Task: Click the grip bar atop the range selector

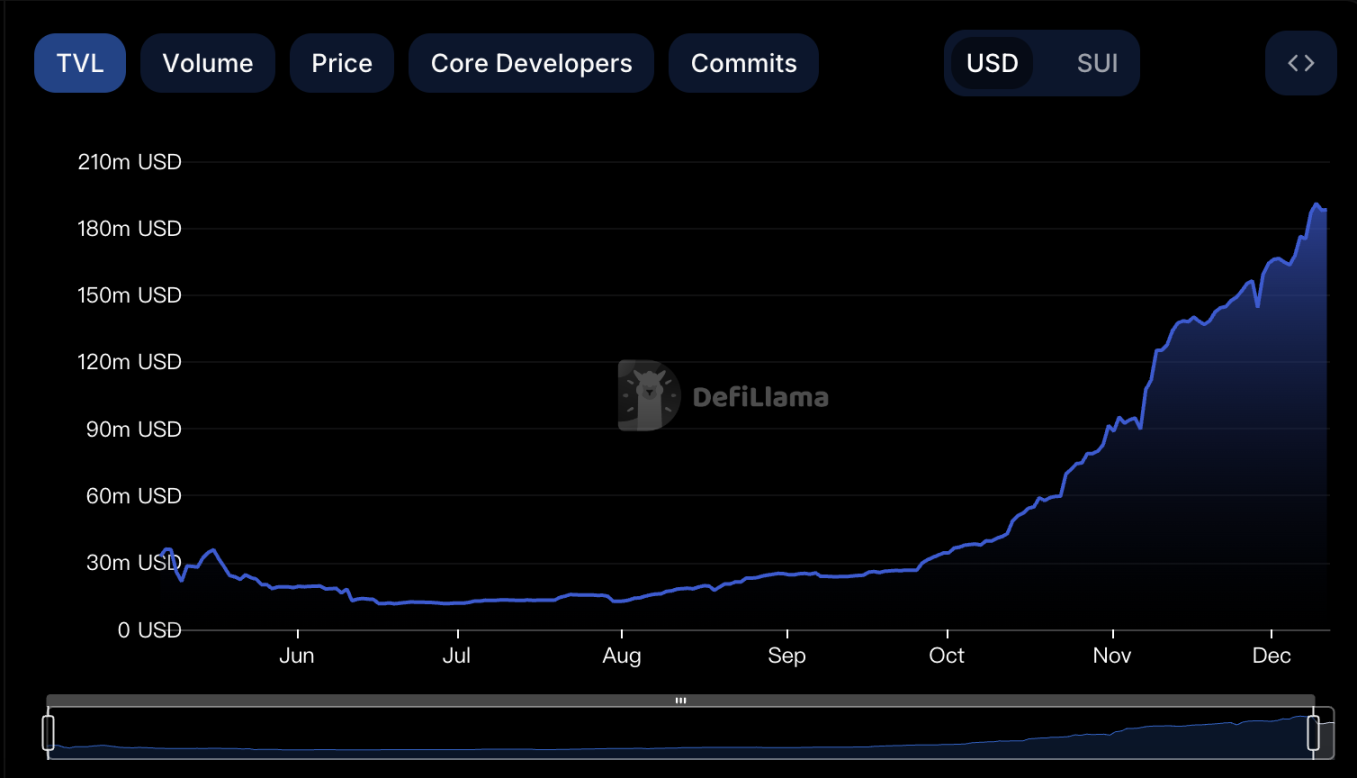Action: click(x=680, y=700)
